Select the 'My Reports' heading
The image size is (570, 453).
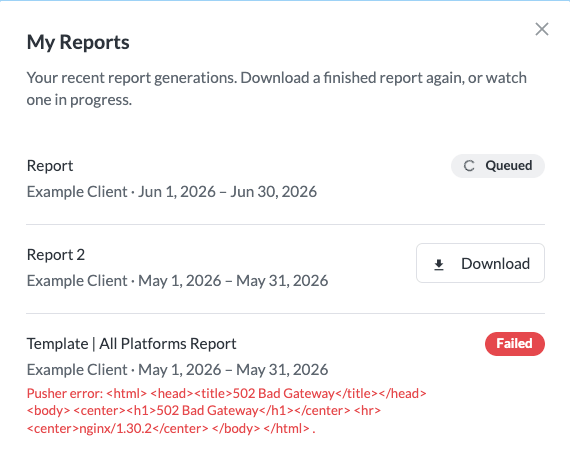pyautogui.click(x=78, y=42)
